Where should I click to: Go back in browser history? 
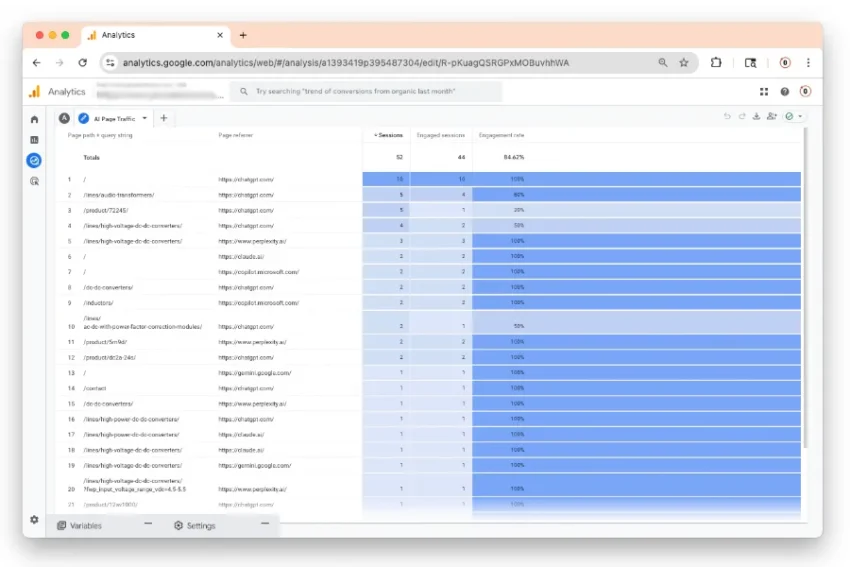36,63
